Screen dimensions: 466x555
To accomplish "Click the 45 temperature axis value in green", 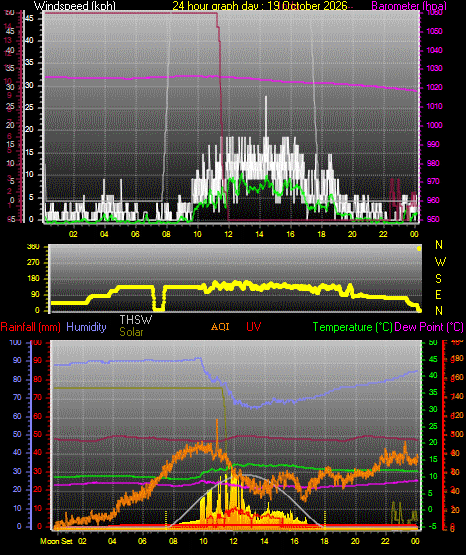I will [433, 359].
